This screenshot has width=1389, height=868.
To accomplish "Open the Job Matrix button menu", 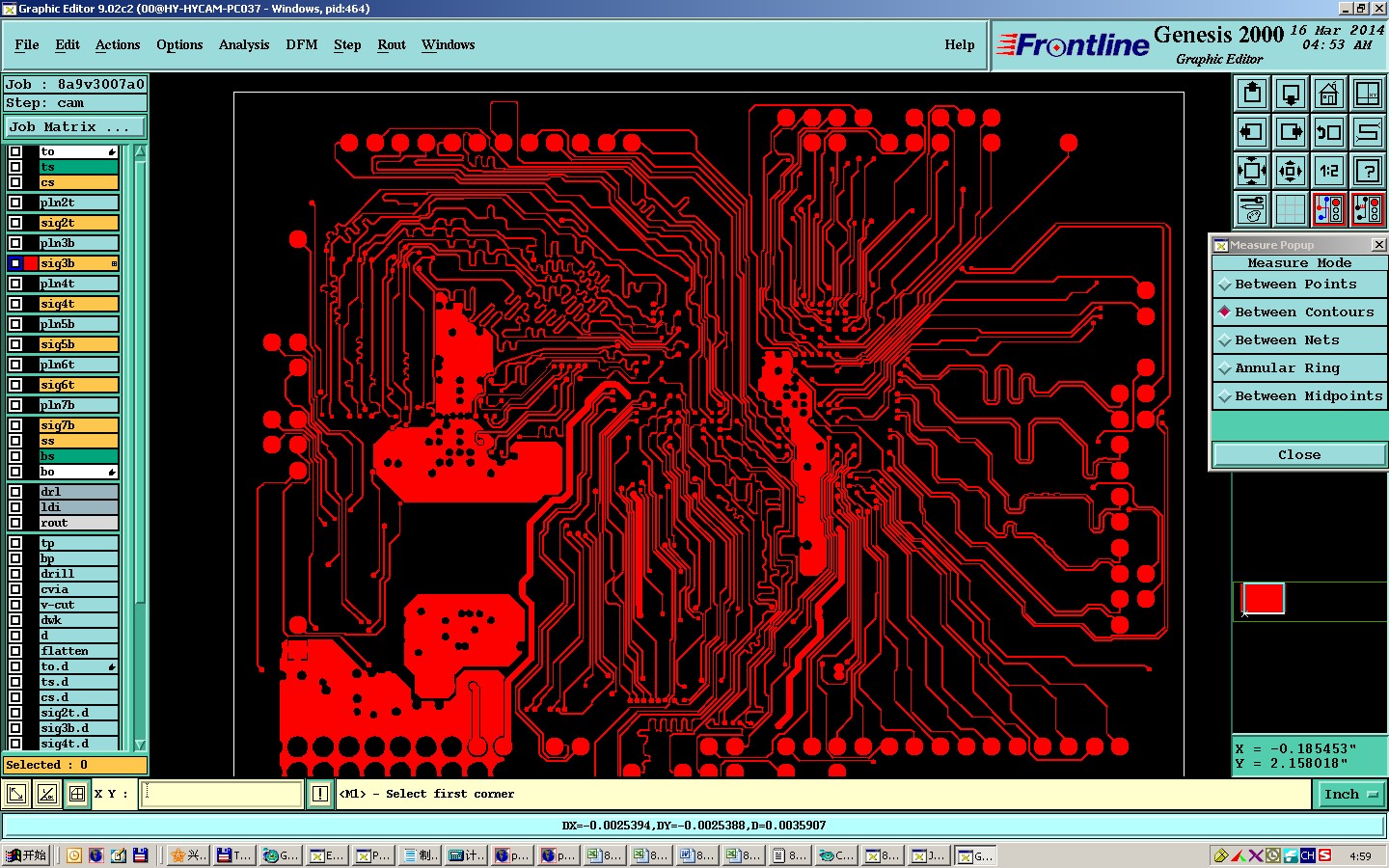I will pos(75,127).
